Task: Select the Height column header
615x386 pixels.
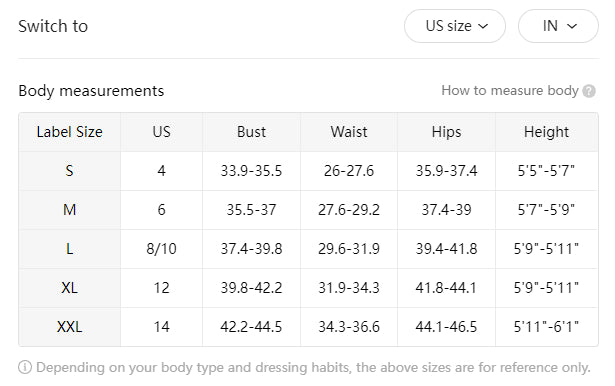Action: [546, 132]
